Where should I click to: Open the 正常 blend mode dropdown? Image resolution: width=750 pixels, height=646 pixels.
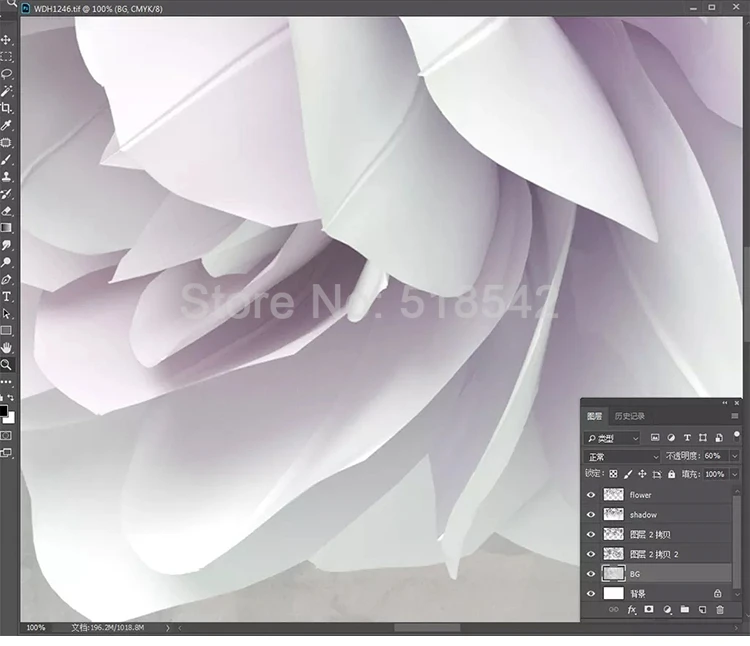coord(622,457)
